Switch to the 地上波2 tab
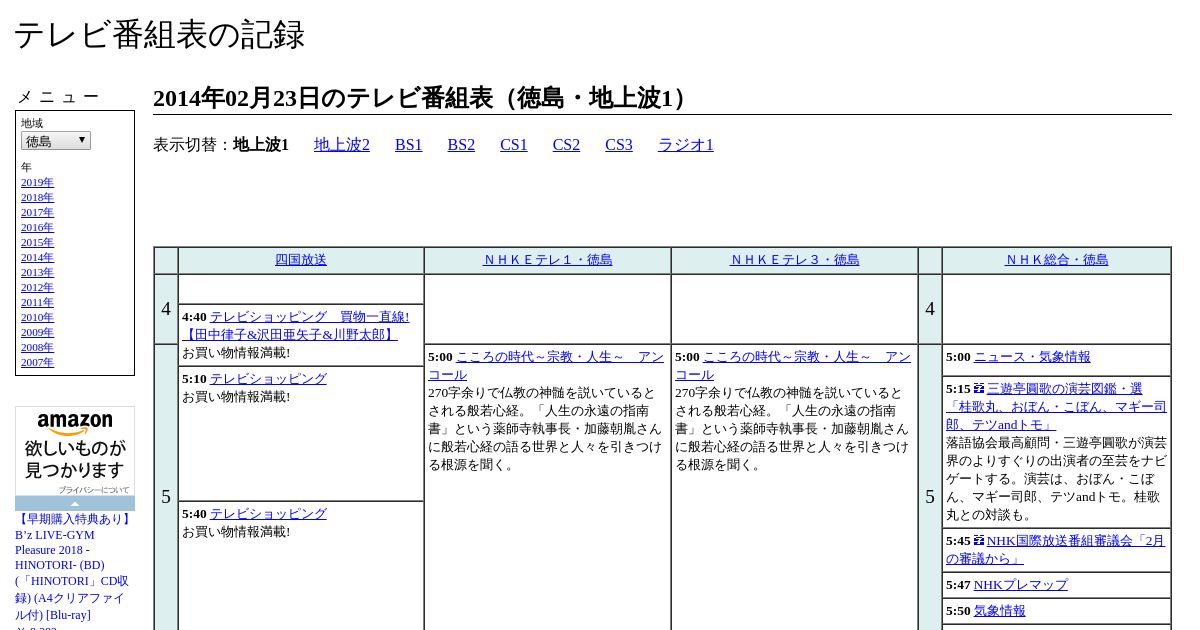1200x630 pixels. pyautogui.click(x=342, y=145)
